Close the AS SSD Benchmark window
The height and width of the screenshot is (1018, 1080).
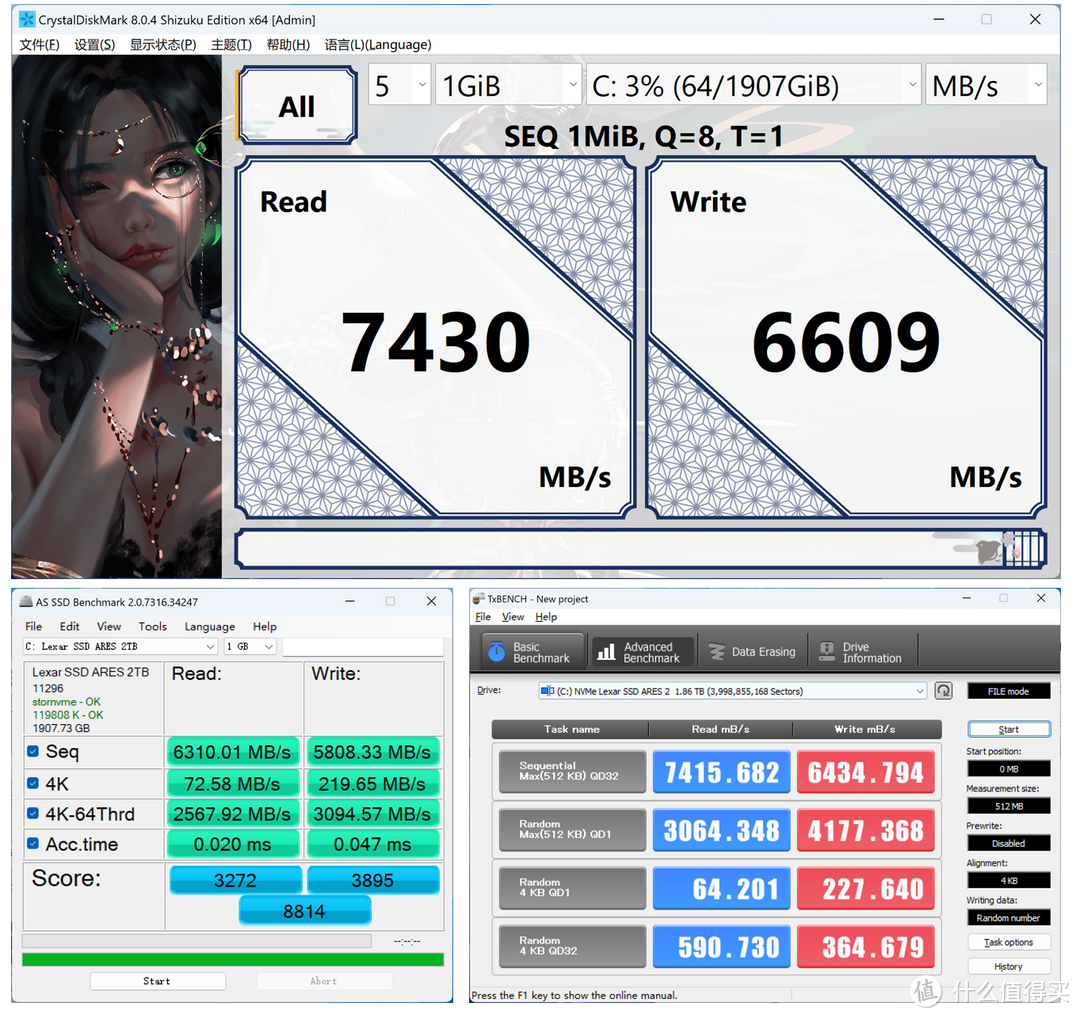[x=431, y=601]
